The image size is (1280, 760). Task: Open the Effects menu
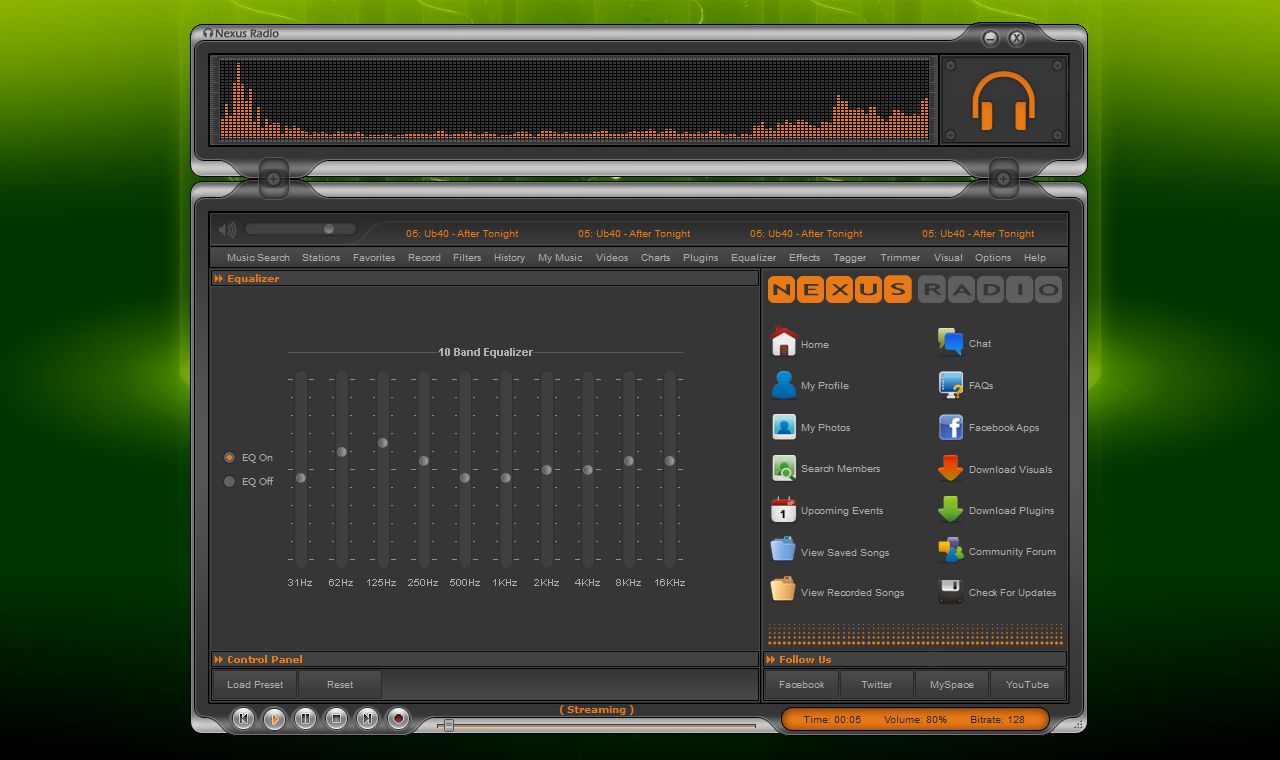click(804, 258)
